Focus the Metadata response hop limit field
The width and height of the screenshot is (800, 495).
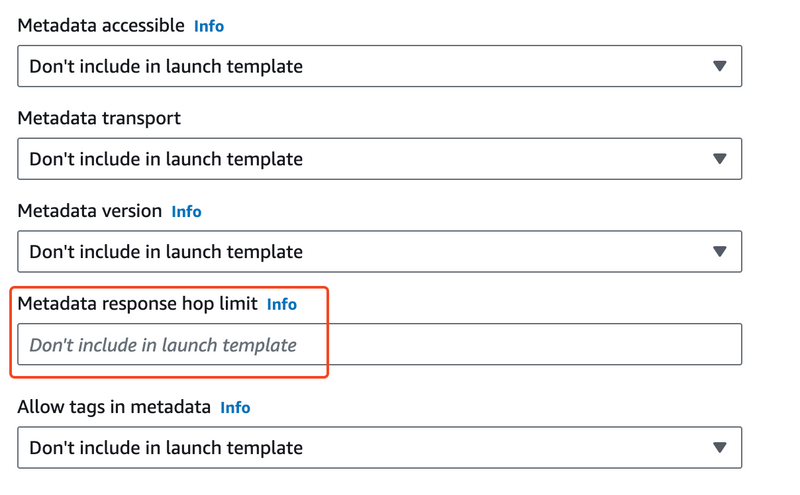point(380,344)
